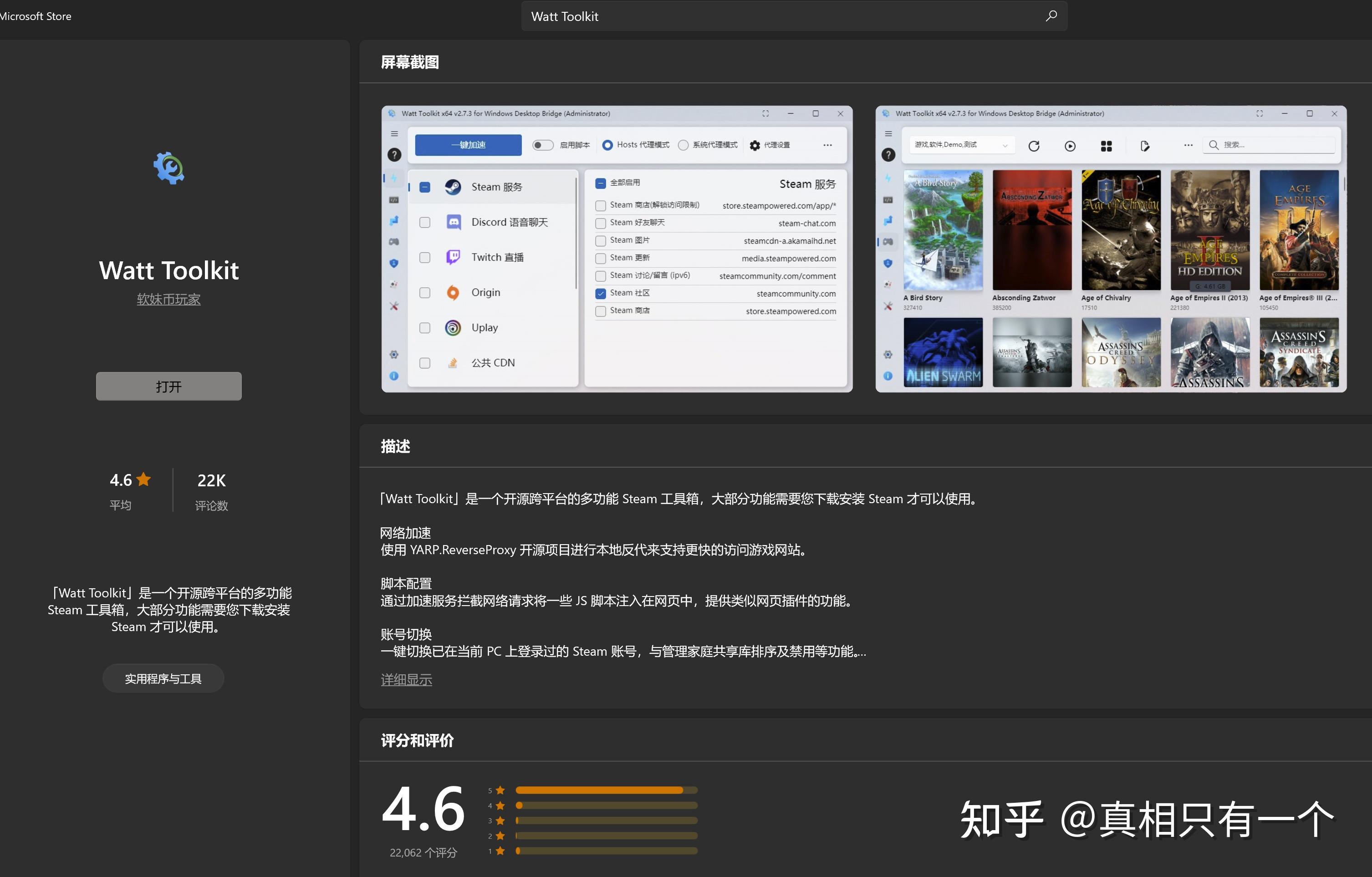
Task: Click the refresh icon in the game library screenshot toolbar
Action: [1034, 147]
